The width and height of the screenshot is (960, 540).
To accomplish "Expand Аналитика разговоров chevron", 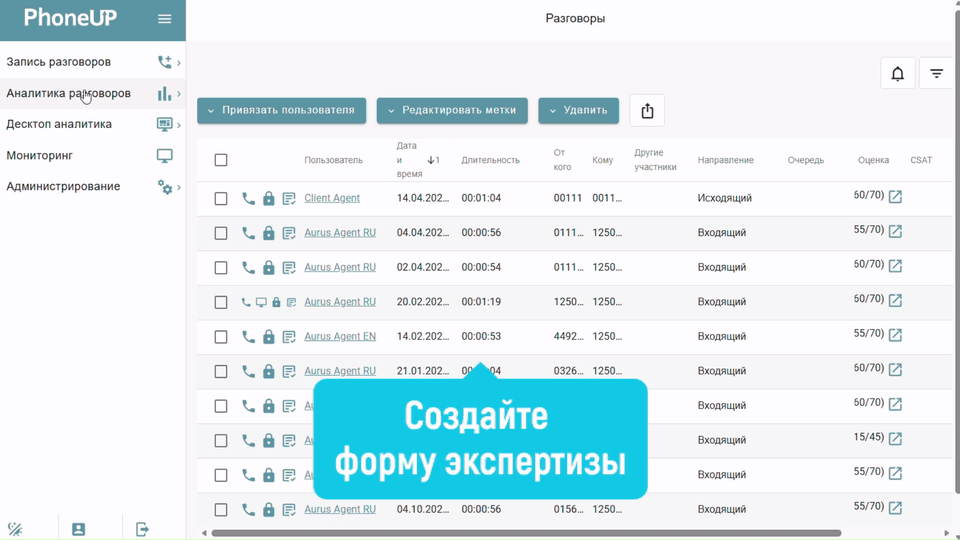I will [x=179, y=94].
